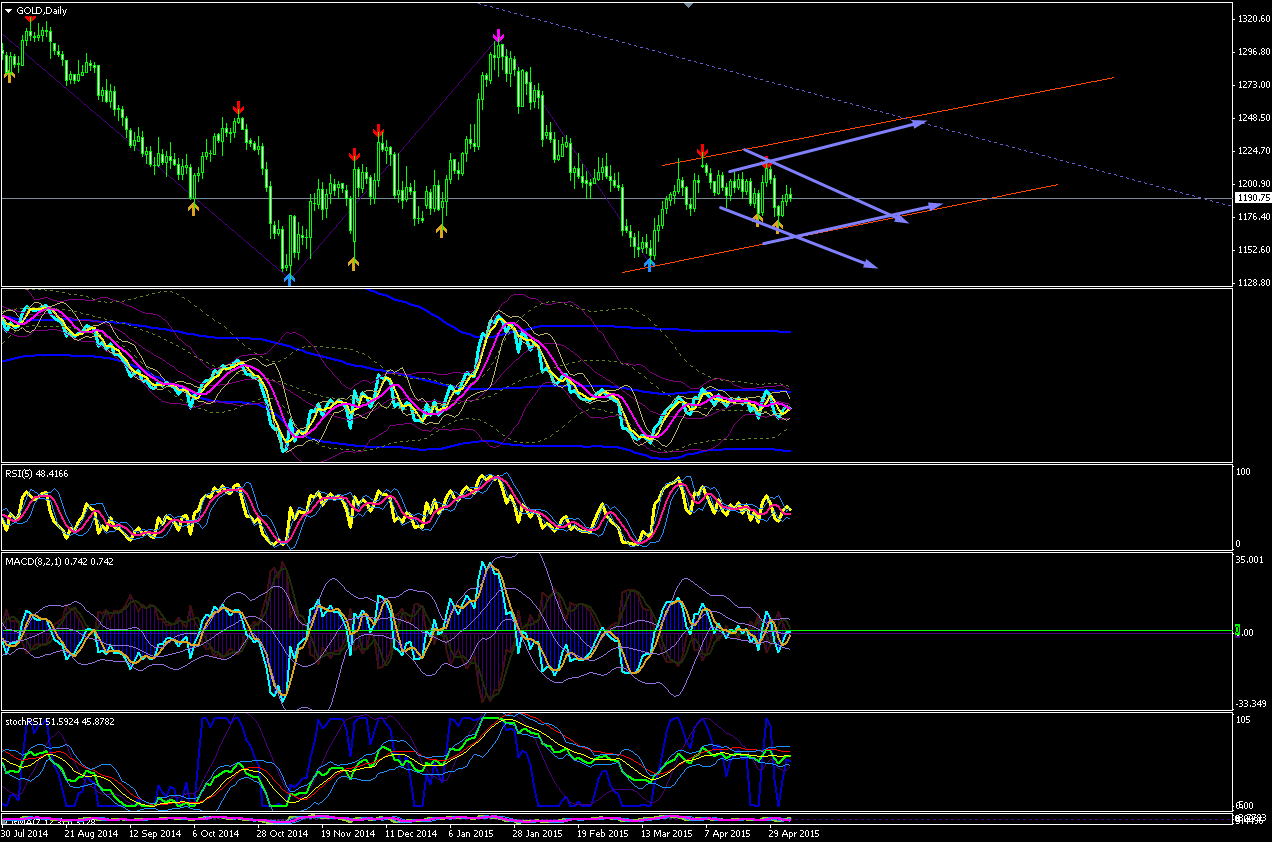The height and width of the screenshot is (842, 1272).
Task: Click the 1224.70 price scale value
Action: tap(1253, 151)
